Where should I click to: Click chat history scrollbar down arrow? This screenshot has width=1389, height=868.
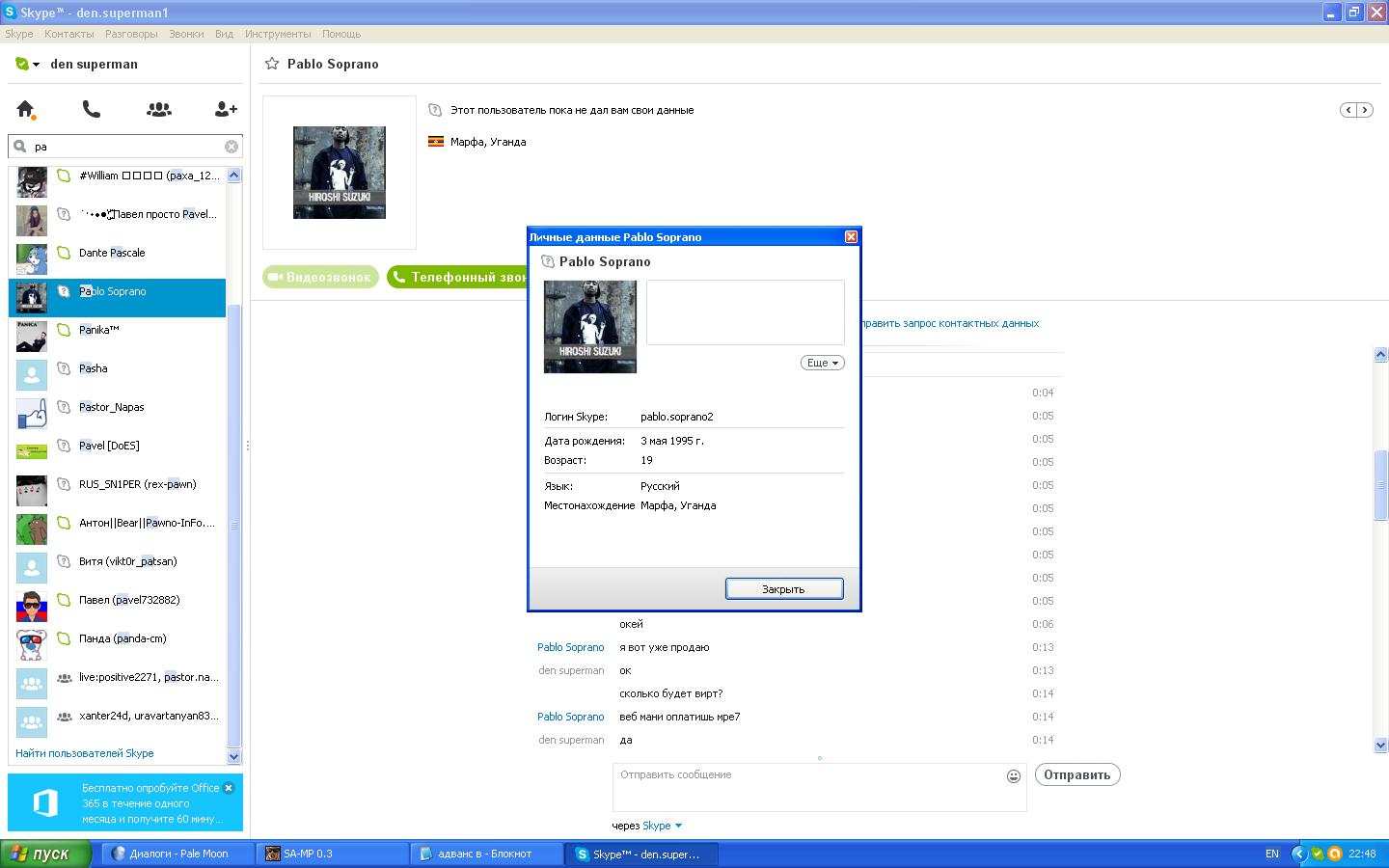[x=1380, y=745]
